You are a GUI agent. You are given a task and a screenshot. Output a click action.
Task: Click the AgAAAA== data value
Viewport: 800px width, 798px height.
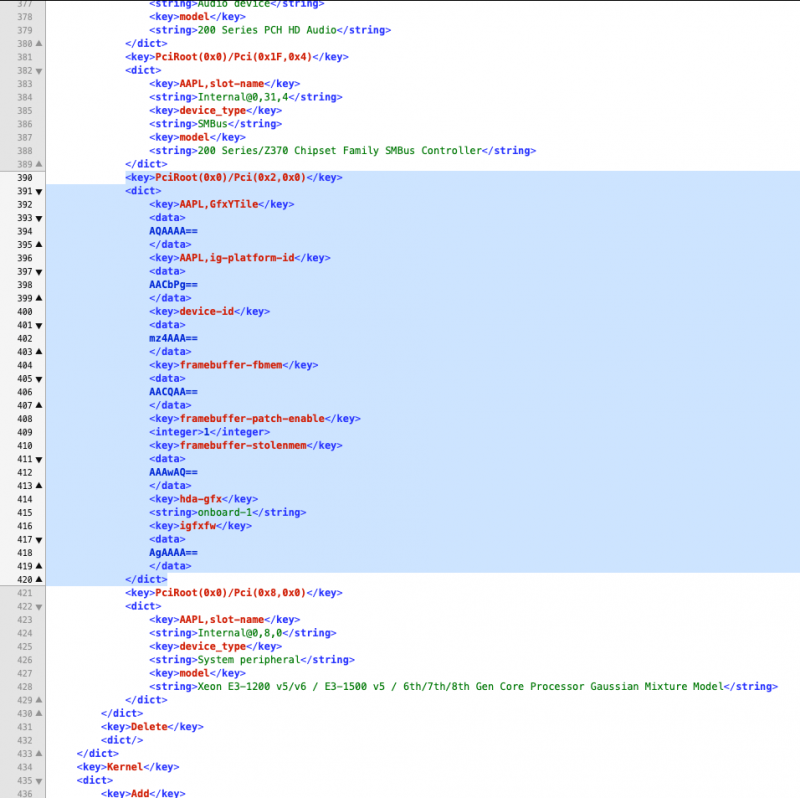coord(173,553)
